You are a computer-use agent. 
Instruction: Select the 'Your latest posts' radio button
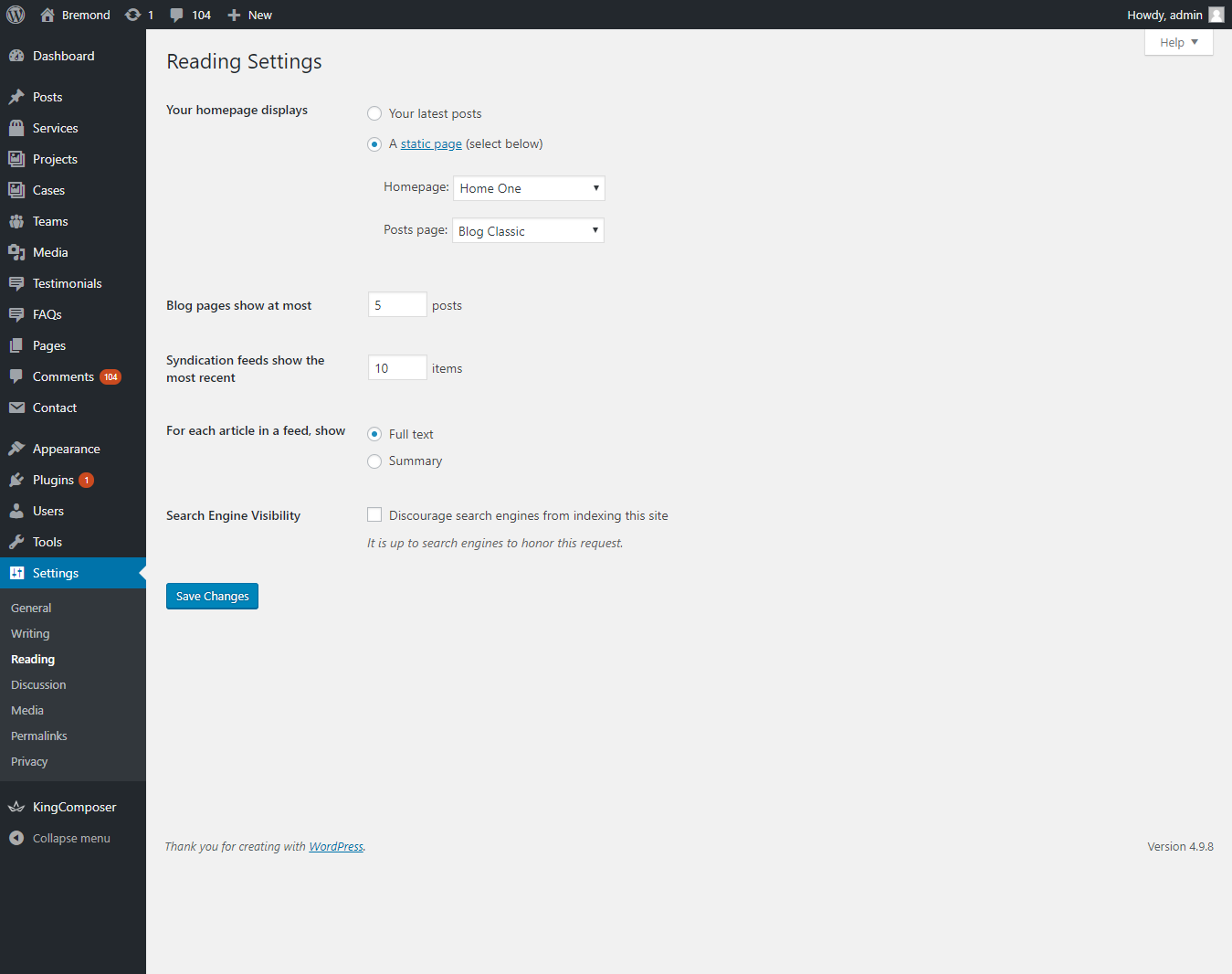(x=374, y=113)
